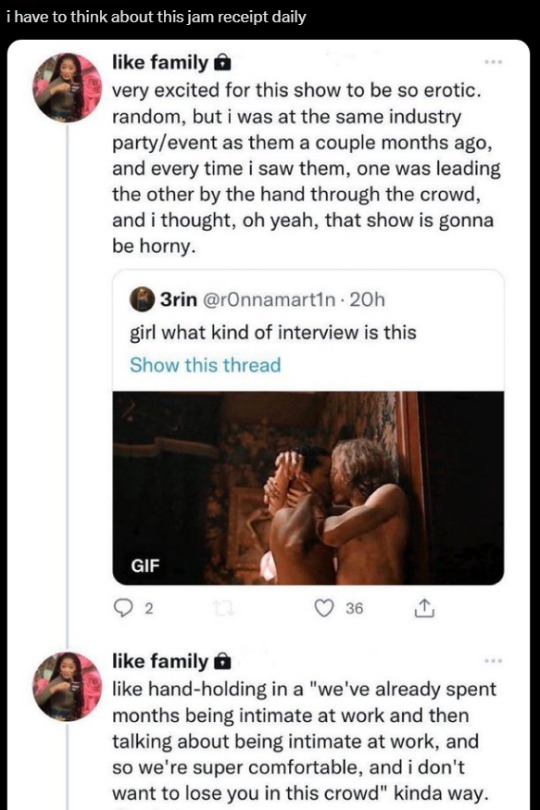This screenshot has height=810, width=540.
Task: Open the three-dot menu on first tweet
Action: pos(493,63)
